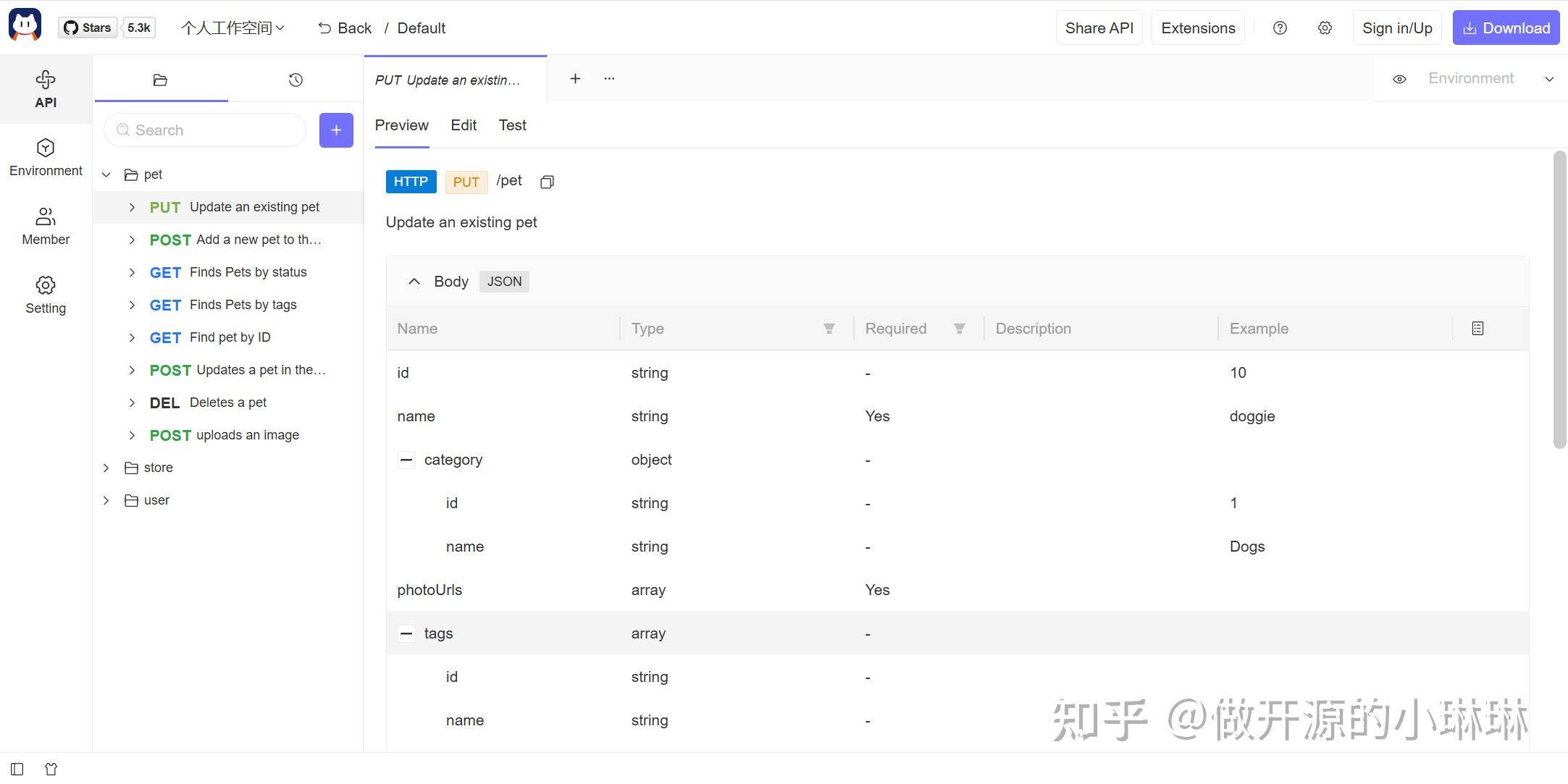Image resolution: width=1568 pixels, height=784 pixels.
Task: Open the 个人工作空间 workspace dropdown
Action: [x=232, y=28]
